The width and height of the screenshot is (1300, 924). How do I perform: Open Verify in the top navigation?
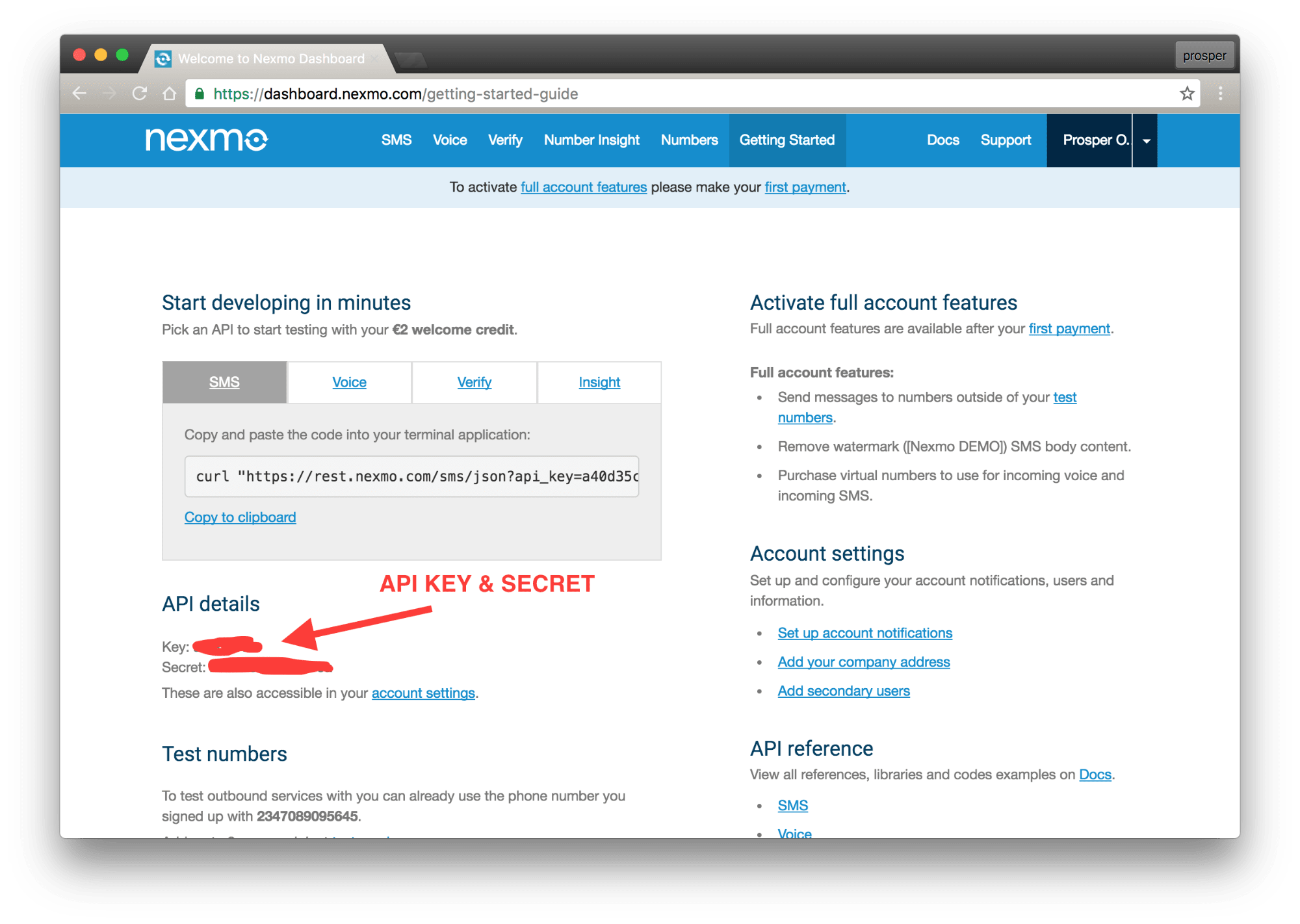(505, 140)
